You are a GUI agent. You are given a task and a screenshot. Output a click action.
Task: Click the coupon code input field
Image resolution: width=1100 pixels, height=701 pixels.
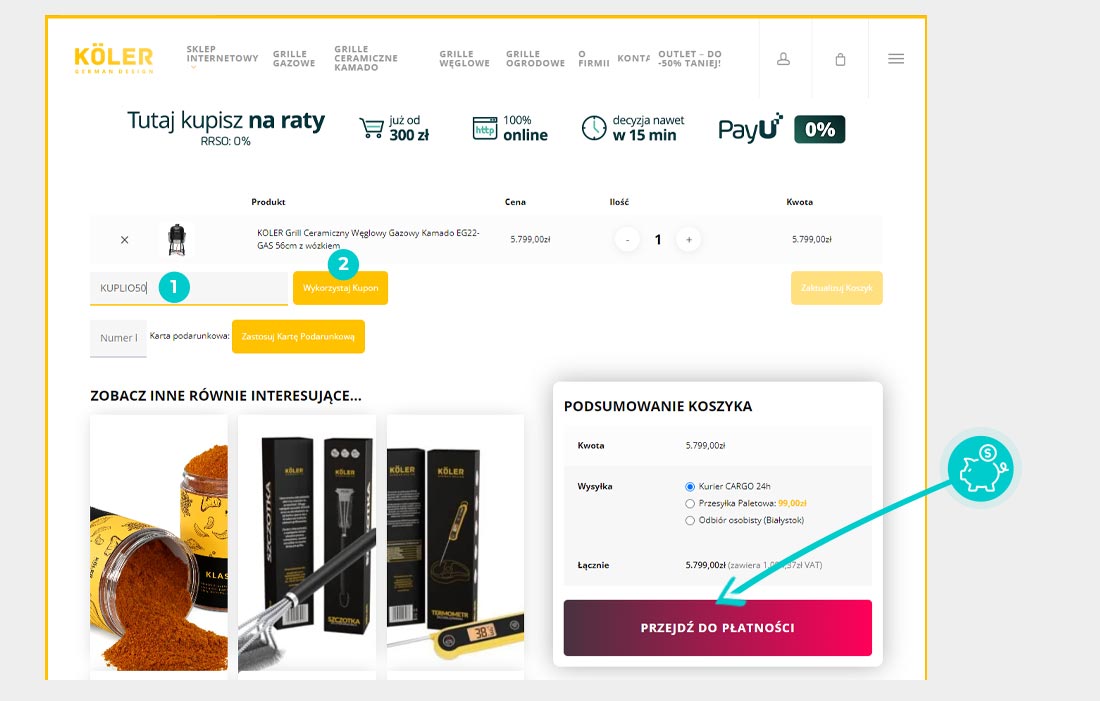pos(189,288)
